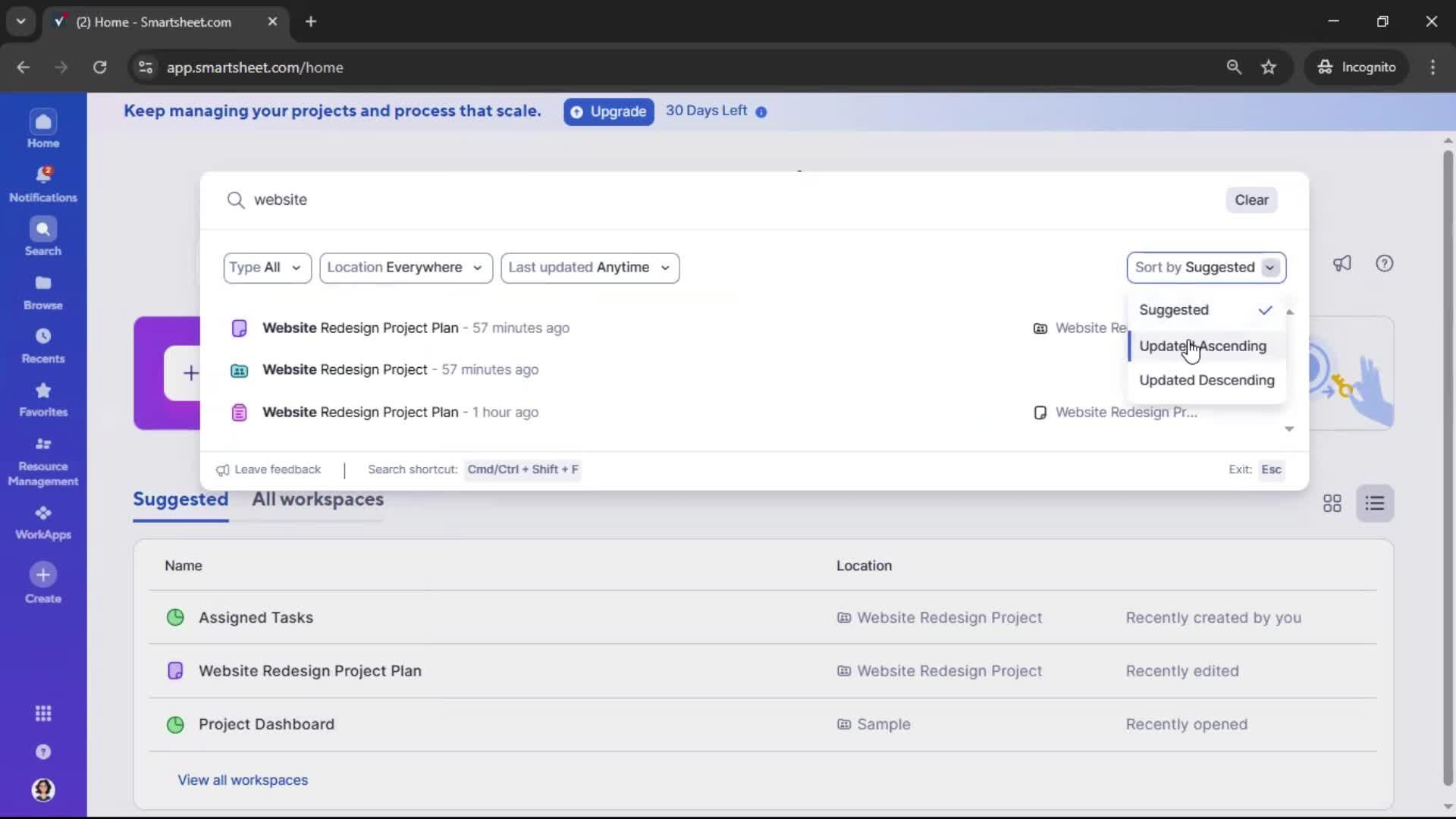Switch results to grid view
This screenshot has height=819, width=1456.
click(x=1332, y=503)
